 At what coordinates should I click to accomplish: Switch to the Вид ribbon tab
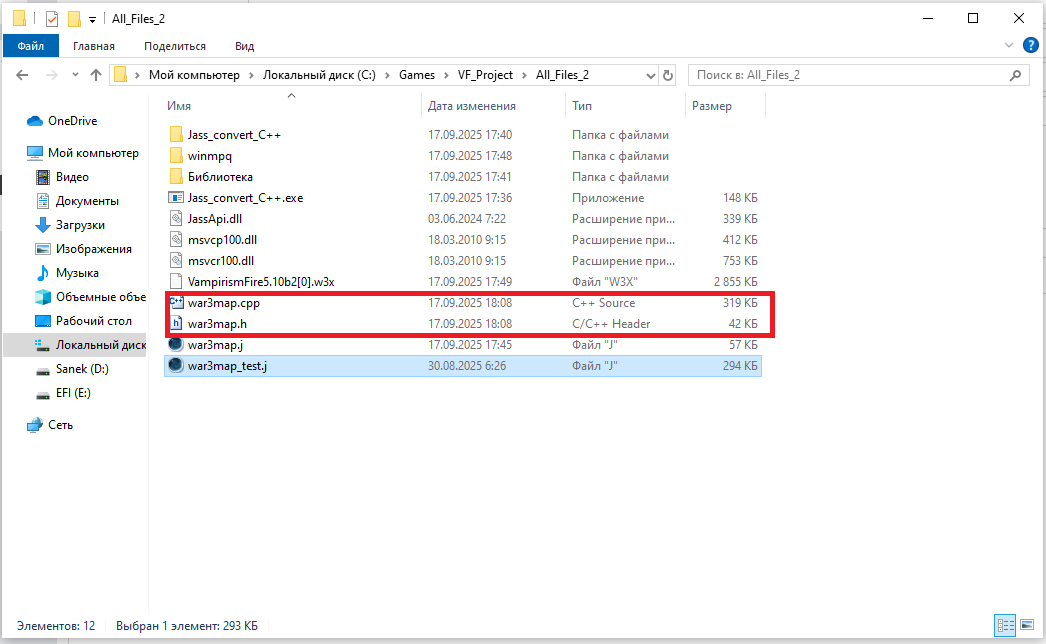pyautogui.click(x=244, y=46)
